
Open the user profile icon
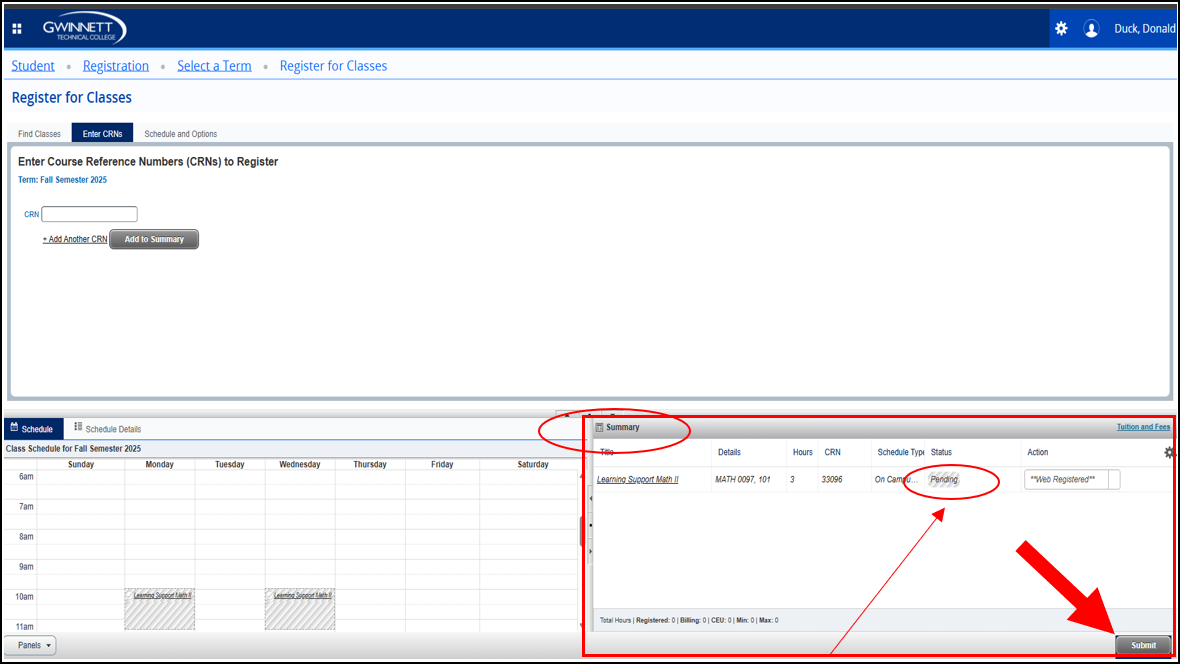[1091, 29]
